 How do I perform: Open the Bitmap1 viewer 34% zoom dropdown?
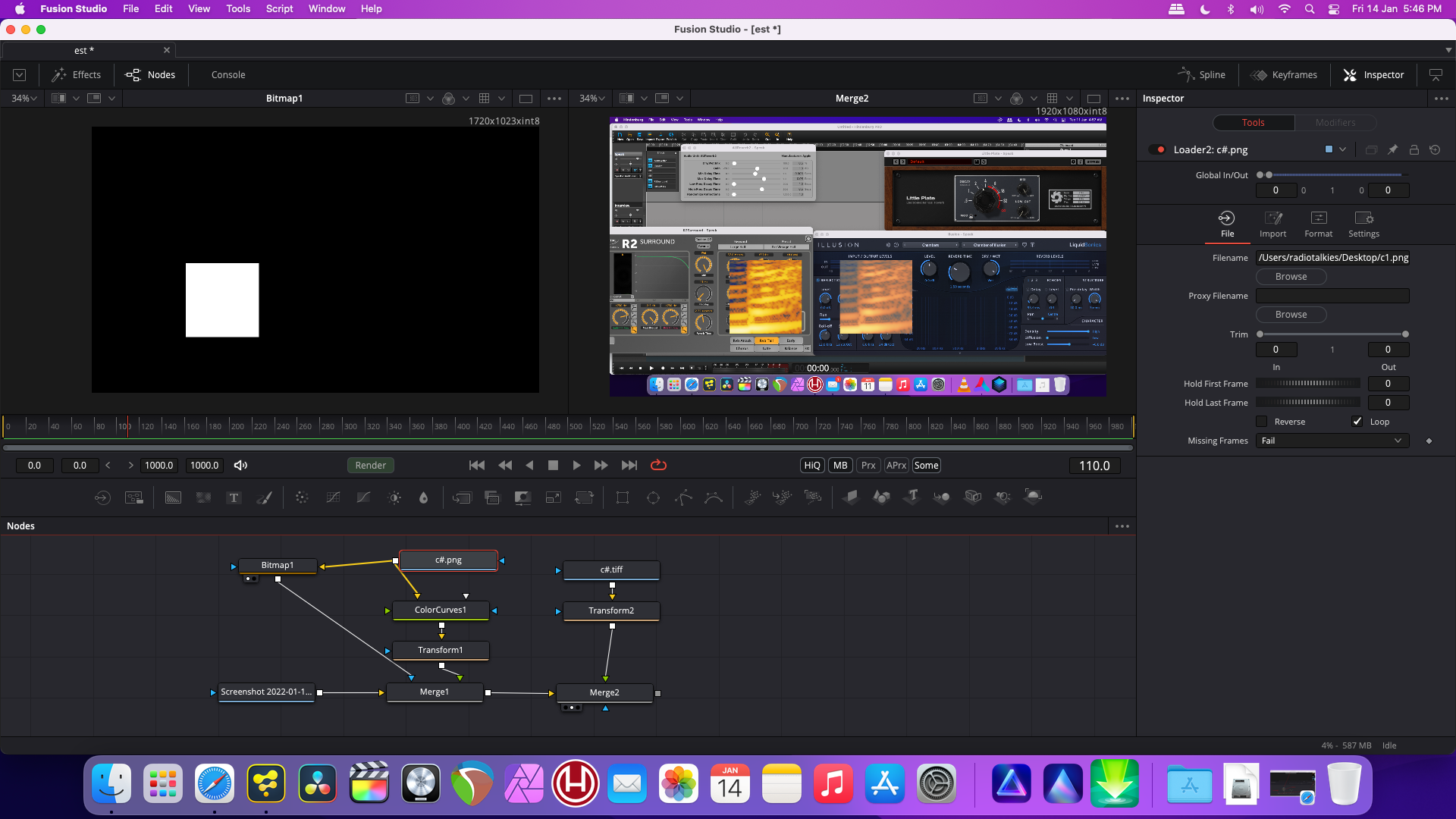coord(24,99)
